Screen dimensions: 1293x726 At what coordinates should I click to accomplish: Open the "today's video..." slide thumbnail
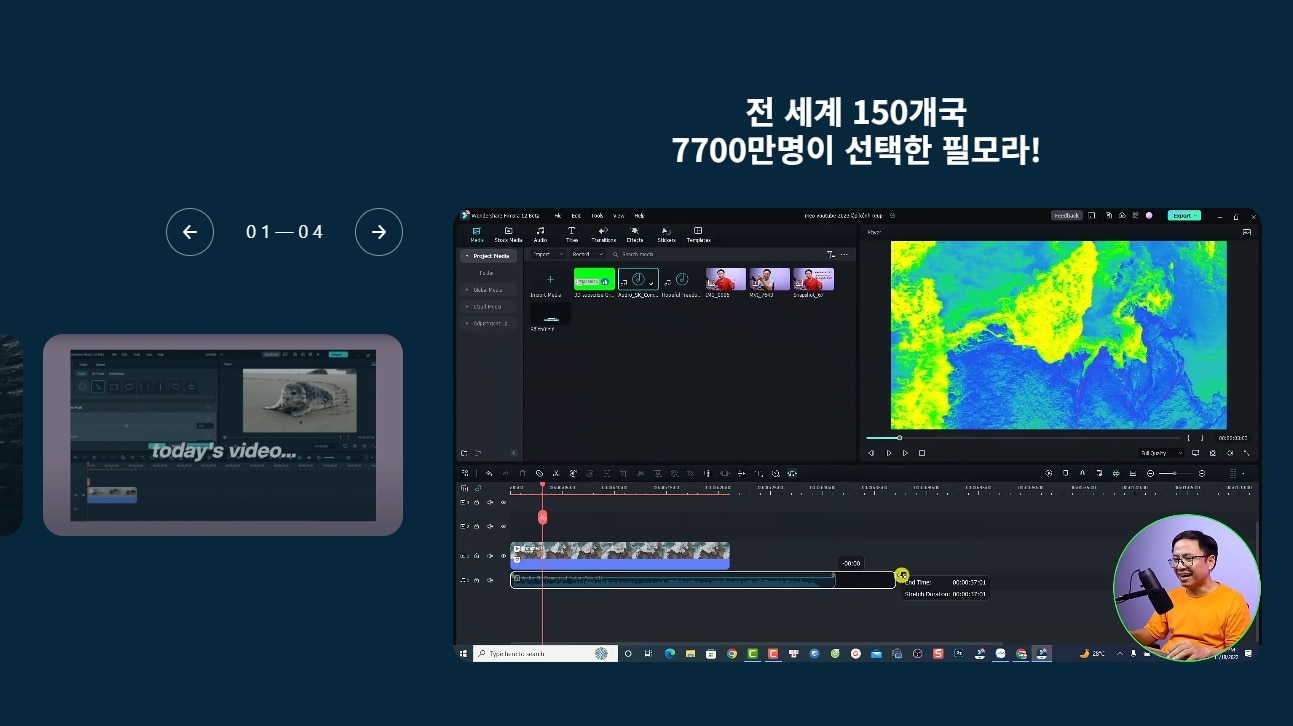[223, 435]
